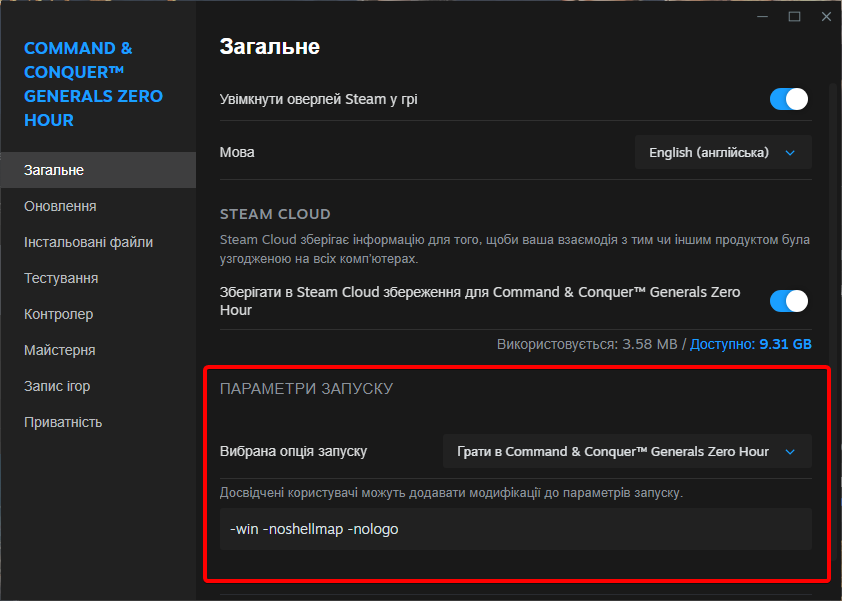The height and width of the screenshot is (601, 842).
Task: Open the Майстерня section
Action: [98, 350]
